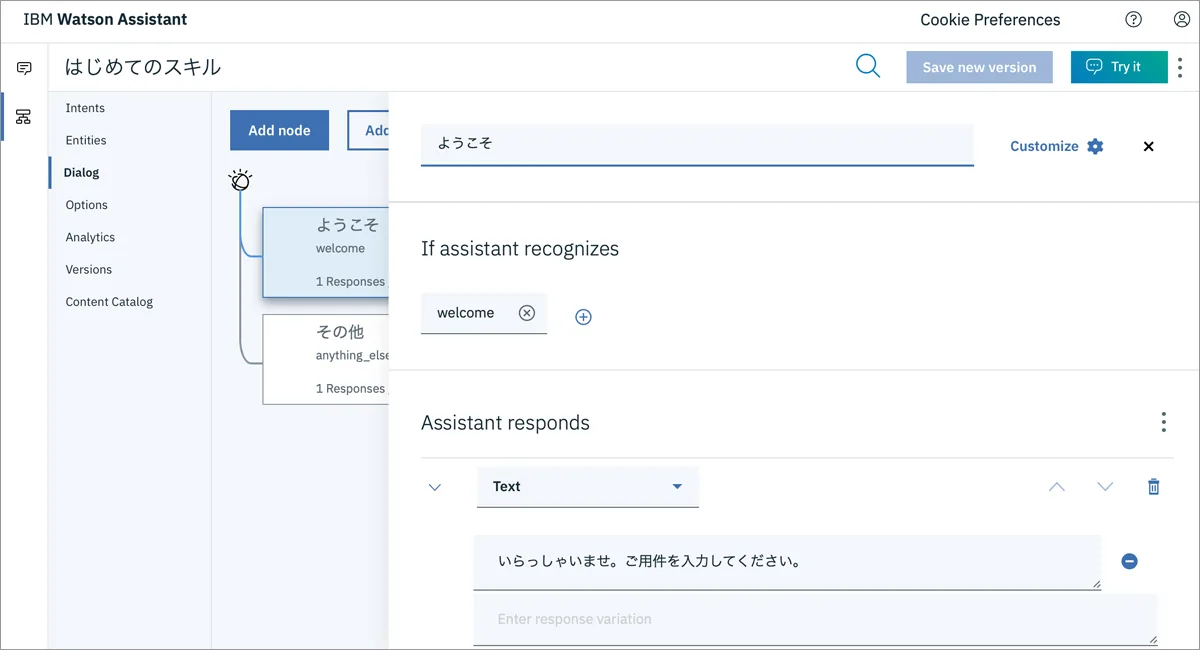Move the Text response down

tap(1105, 487)
